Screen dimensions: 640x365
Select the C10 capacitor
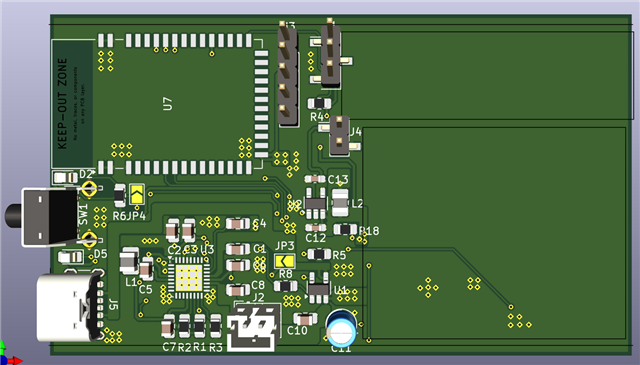(305, 318)
